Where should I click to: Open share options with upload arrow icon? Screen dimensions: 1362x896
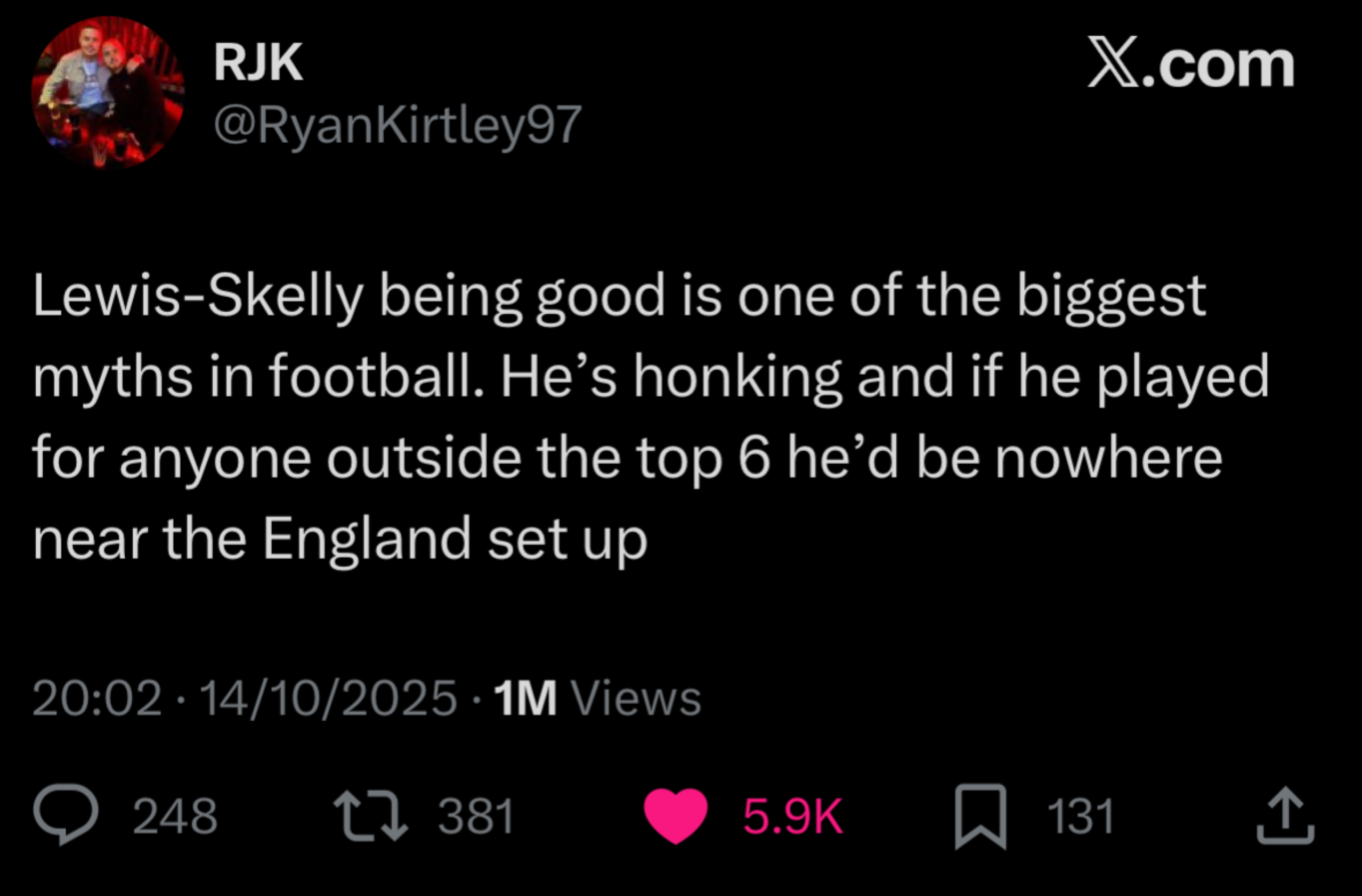(x=1285, y=816)
